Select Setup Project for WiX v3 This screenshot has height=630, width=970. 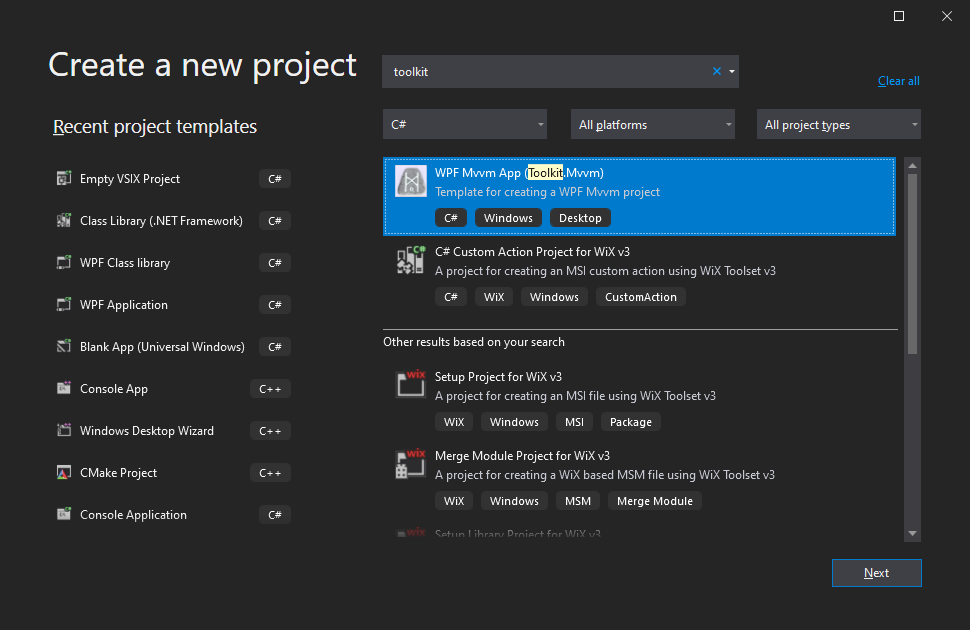pos(639,400)
